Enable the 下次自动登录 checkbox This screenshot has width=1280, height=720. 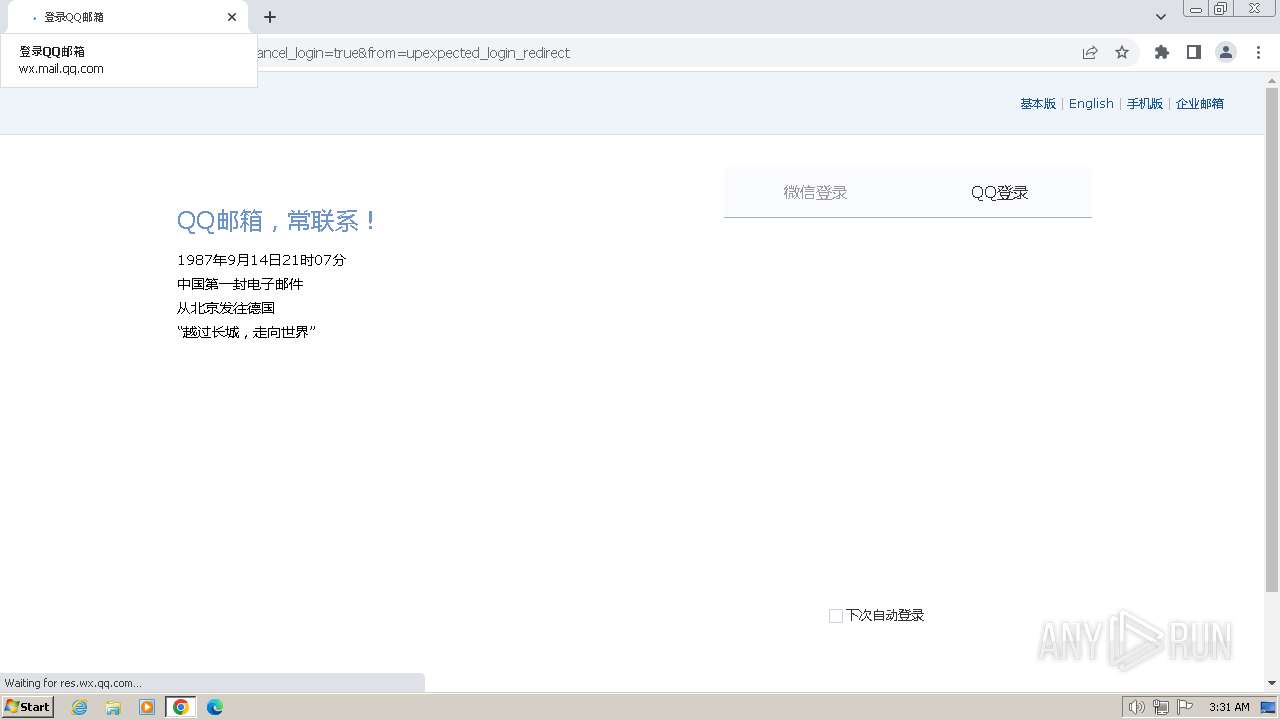tap(836, 616)
